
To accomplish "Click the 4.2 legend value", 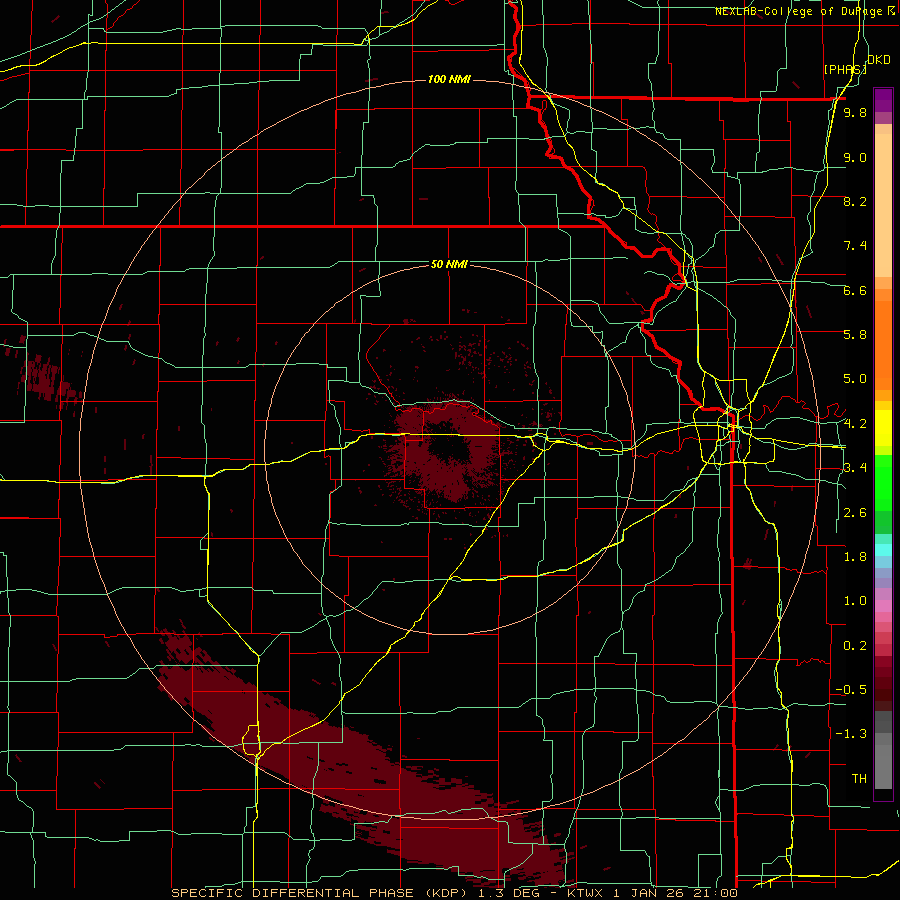I will (855, 424).
